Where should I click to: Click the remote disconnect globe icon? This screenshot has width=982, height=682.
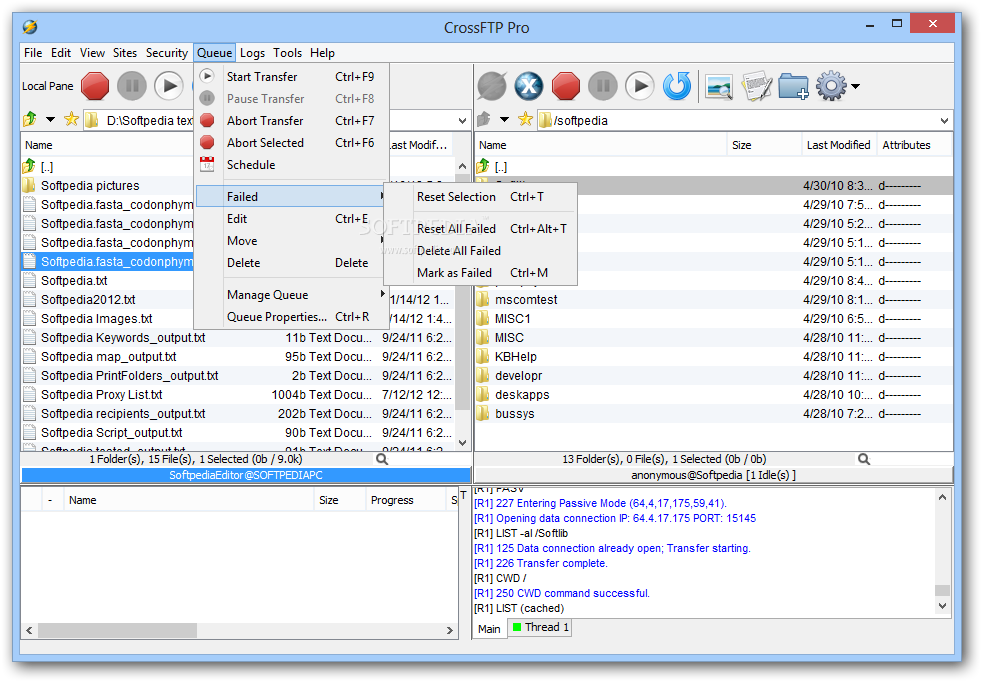[x=492, y=86]
